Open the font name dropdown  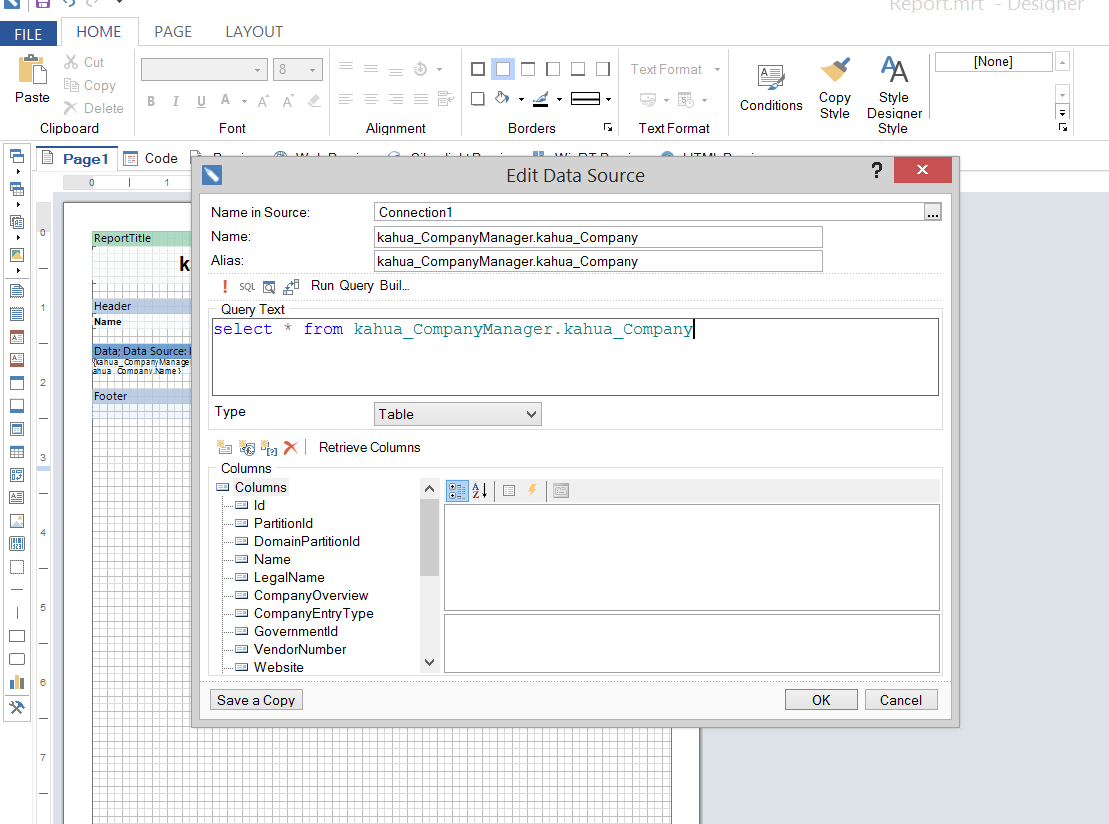pyautogui.click(x=257, y=70)
